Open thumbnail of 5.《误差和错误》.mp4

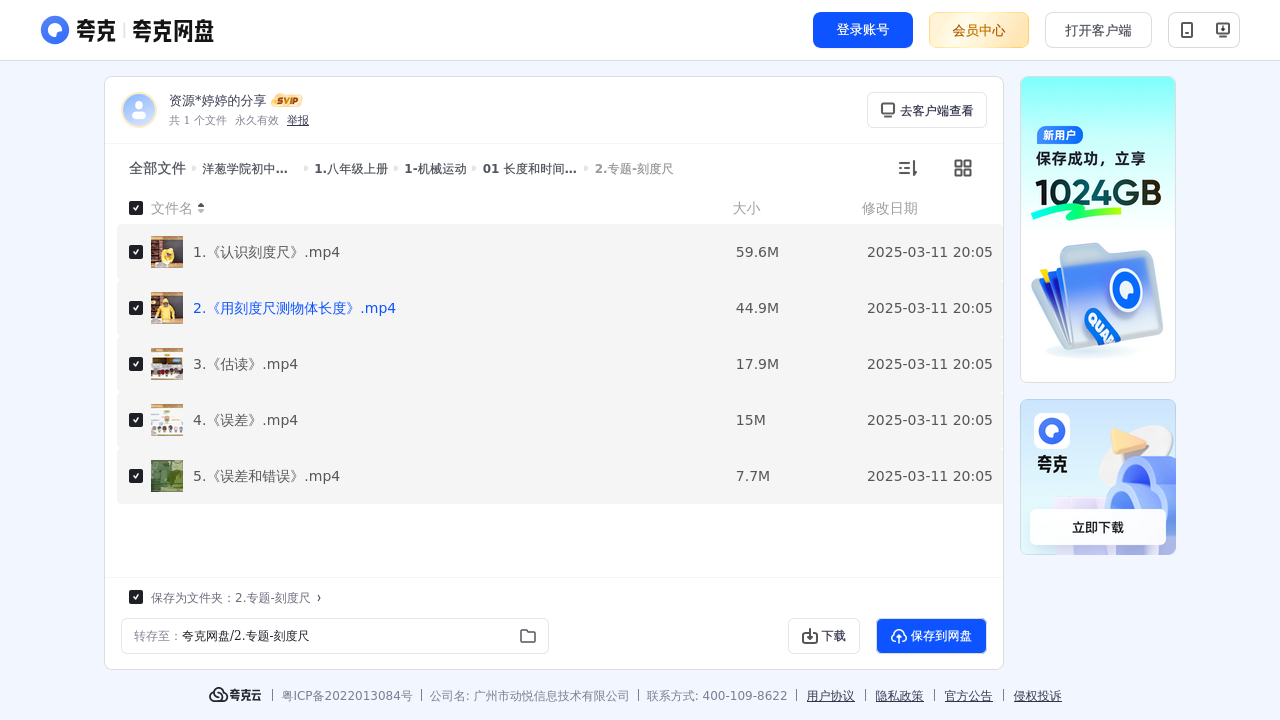coord(167,476)
